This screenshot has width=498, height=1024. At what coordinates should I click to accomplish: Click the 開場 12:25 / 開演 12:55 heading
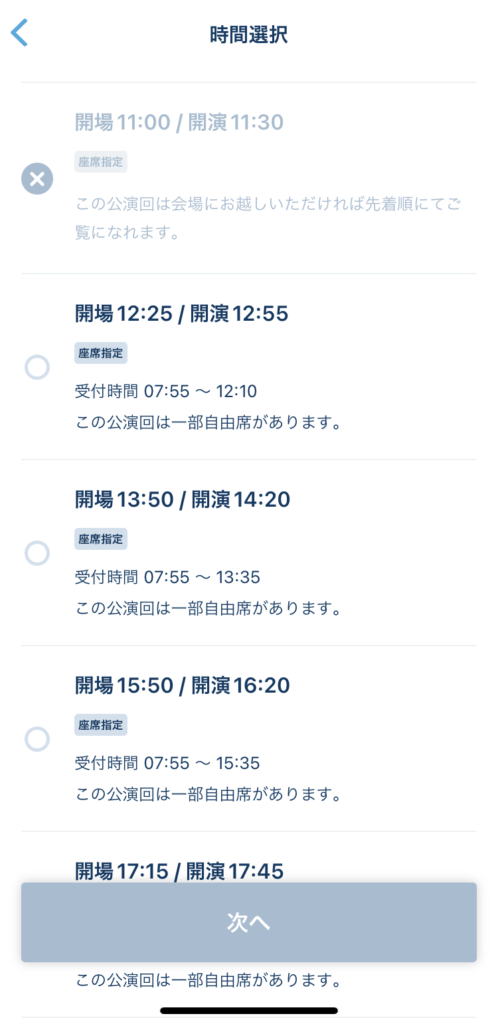[x=181, y=314]
